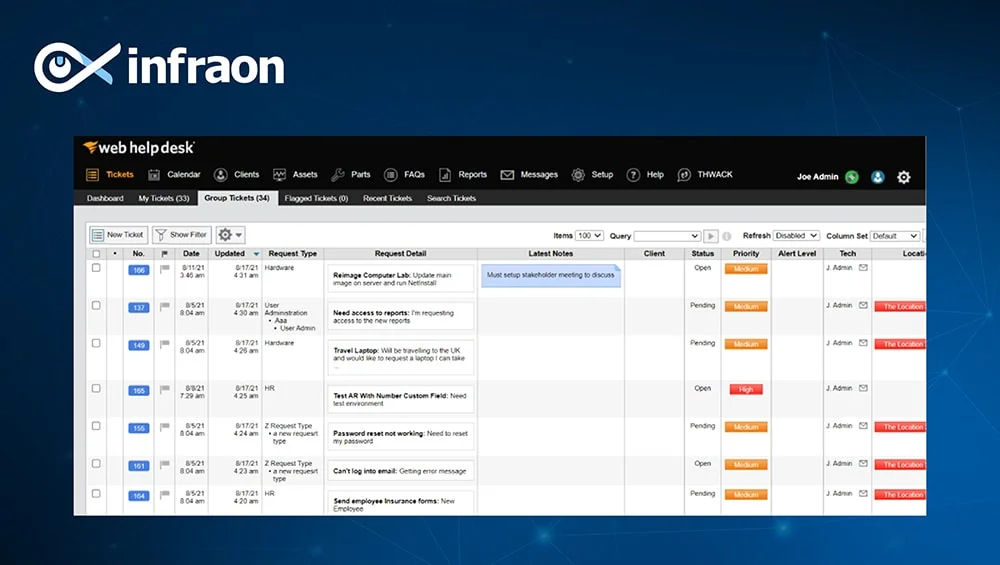The height and width of the screenshot is (565, 1000).
Task: Select the checkbox for ticket 155
Action: tap(96, 426)
